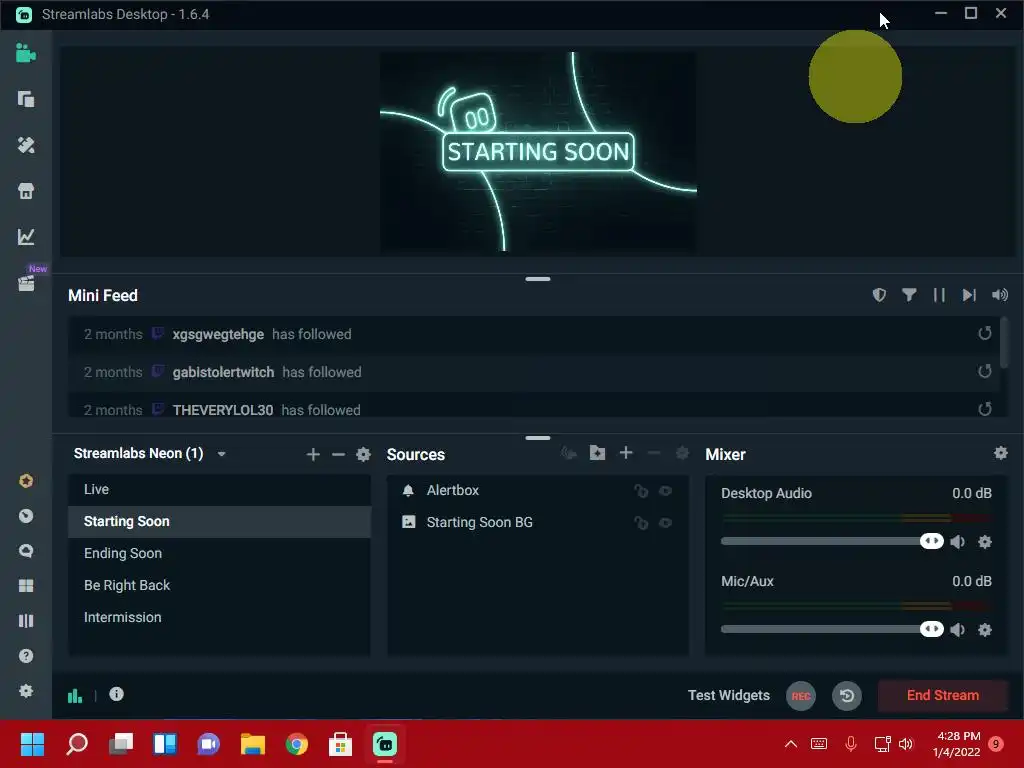
Task: Show hidden system tray icons
Action: coord(791,744)
